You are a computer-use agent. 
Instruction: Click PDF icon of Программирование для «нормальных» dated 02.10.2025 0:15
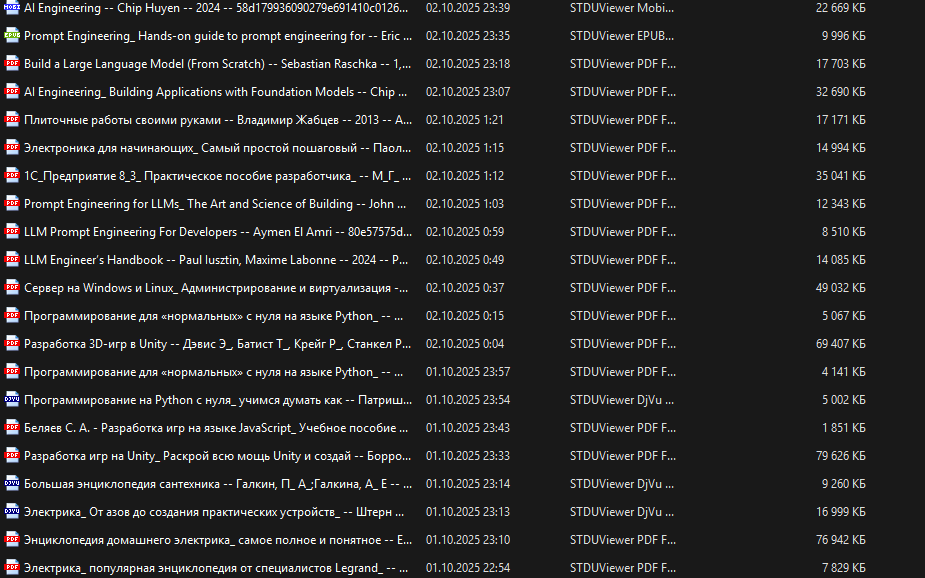tap(12, 316)
